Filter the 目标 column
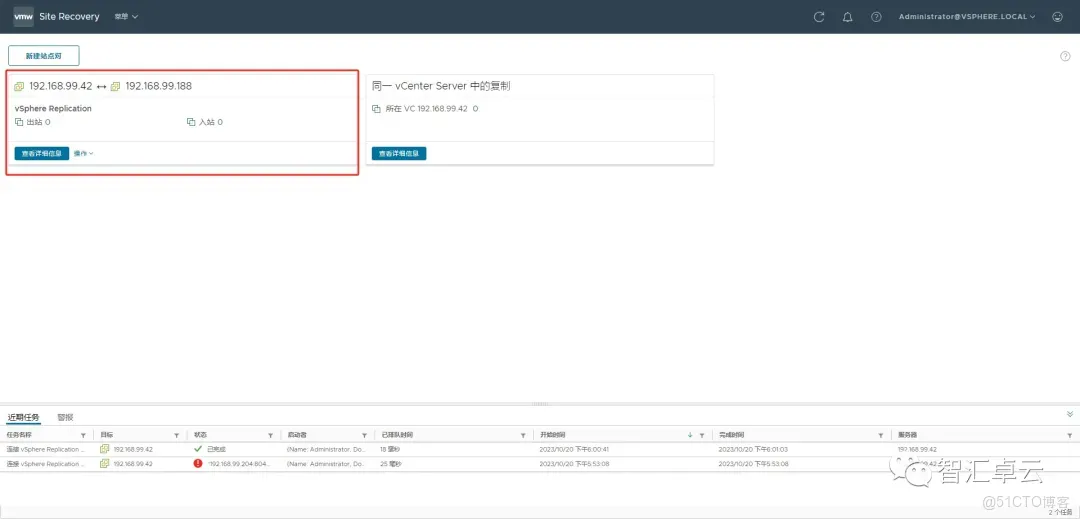The image size is (1080, 519). [176, 435]
